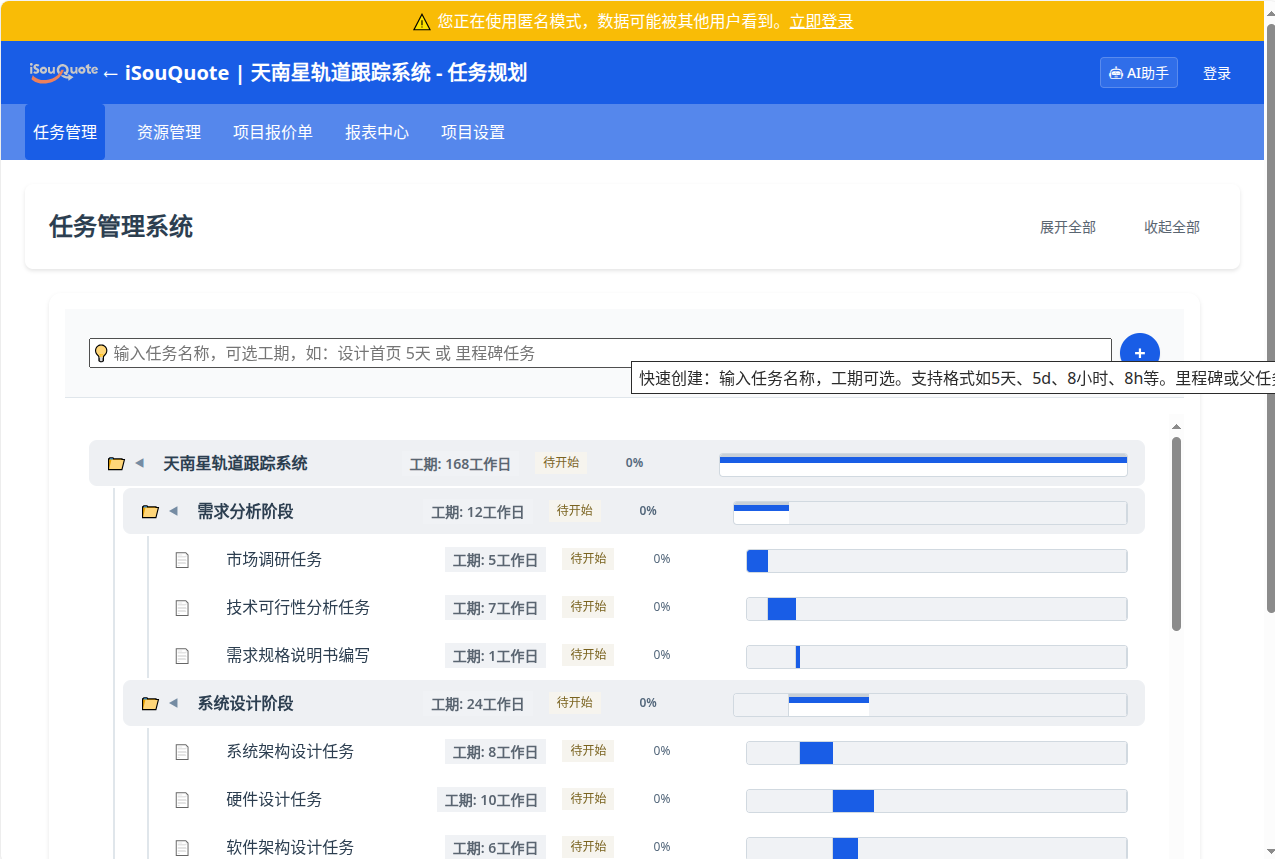Image resolution: width=1275 pixels, height=859 pixels.
Task: Open the 报表中心 tab
Action: click(x=377, y=132)
